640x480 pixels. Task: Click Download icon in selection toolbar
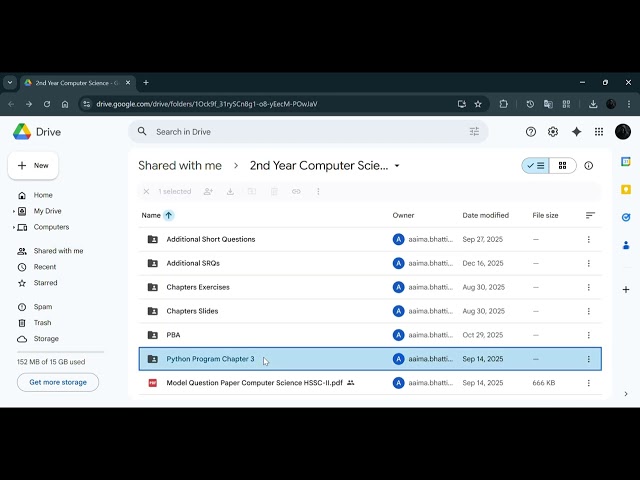pos(230,191)
